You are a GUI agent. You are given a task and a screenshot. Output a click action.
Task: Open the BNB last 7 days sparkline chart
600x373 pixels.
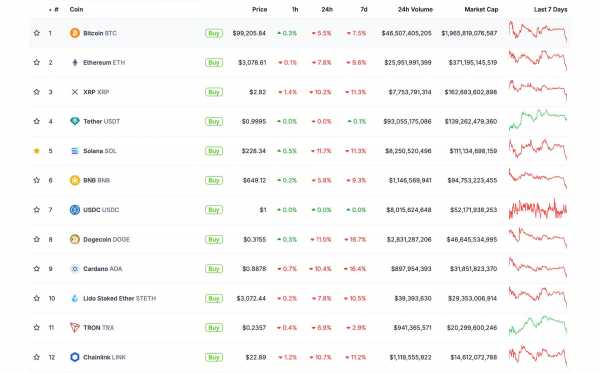(x=538, y=179)
